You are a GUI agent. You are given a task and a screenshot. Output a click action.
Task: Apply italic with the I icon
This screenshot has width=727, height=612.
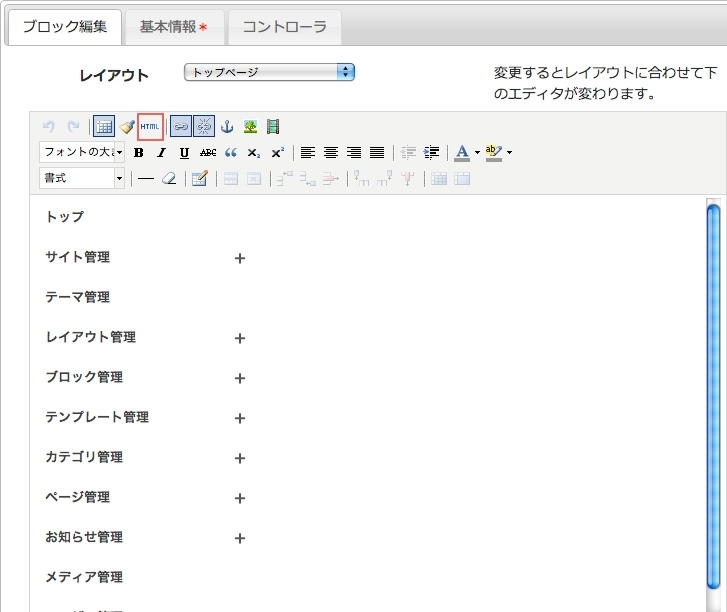pyautogui.click(x=161, y=153)
